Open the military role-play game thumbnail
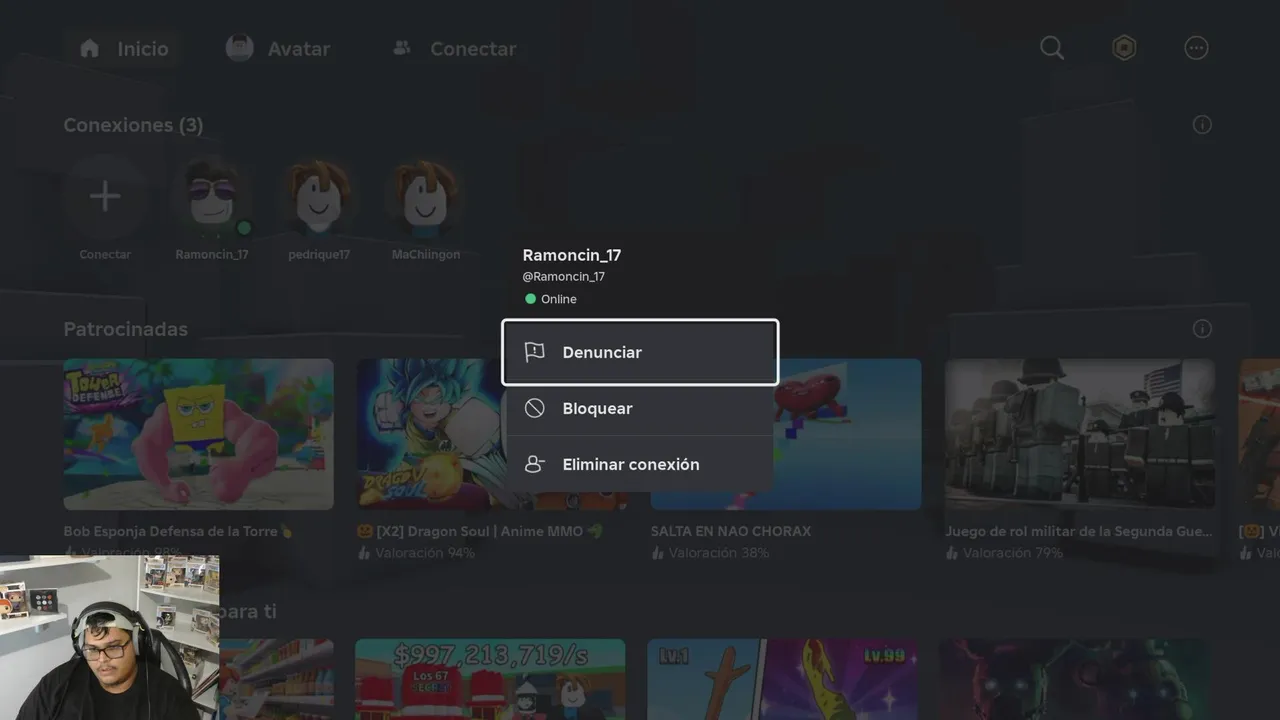This screenshot has height=720, width=1280. pos(1080,434)
